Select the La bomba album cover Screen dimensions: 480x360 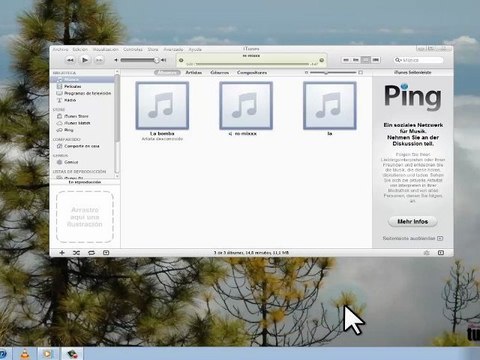click(162, 106)
